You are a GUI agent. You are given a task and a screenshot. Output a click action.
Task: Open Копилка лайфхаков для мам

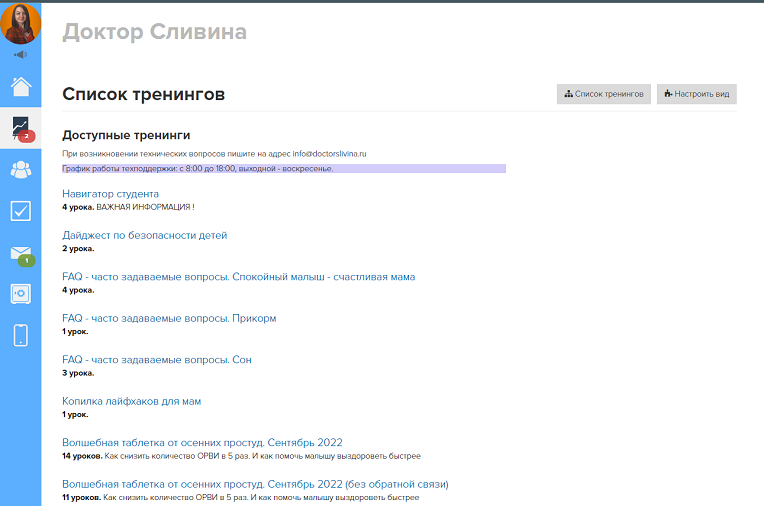pyautogui.click(x=131, y=401)
